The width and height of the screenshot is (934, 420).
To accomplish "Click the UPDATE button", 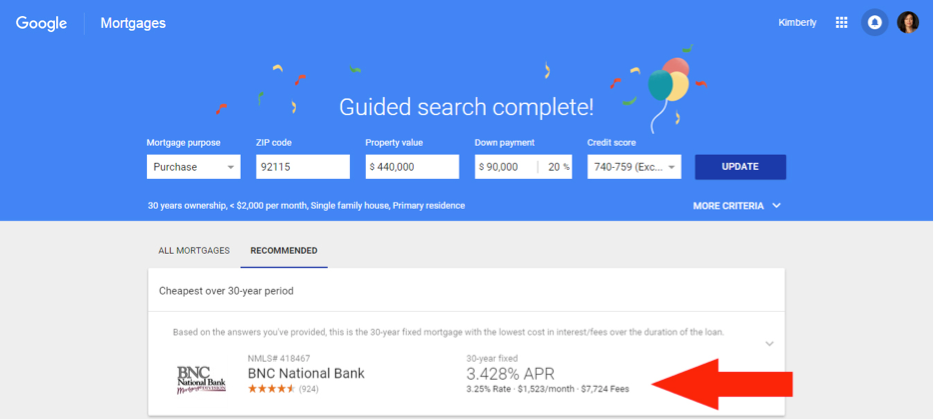I will point(740,167).
